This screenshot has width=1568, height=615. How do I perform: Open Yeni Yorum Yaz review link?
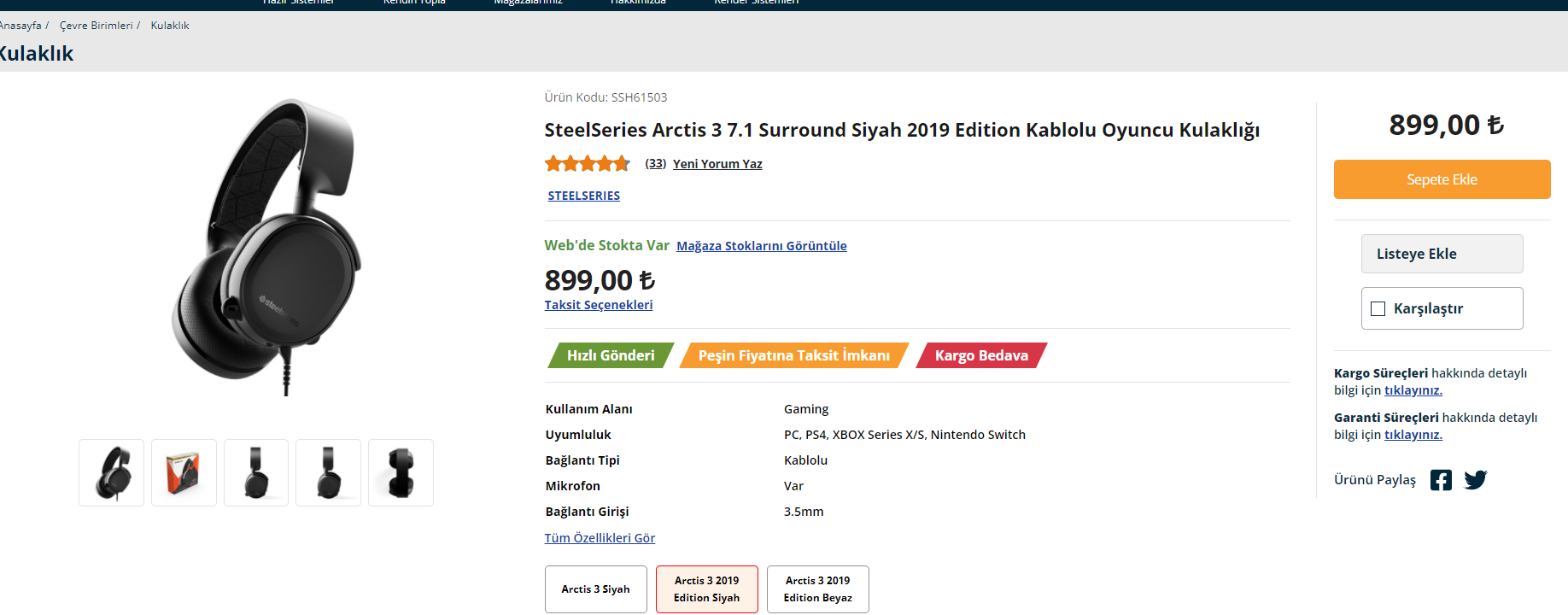[717, 164]
